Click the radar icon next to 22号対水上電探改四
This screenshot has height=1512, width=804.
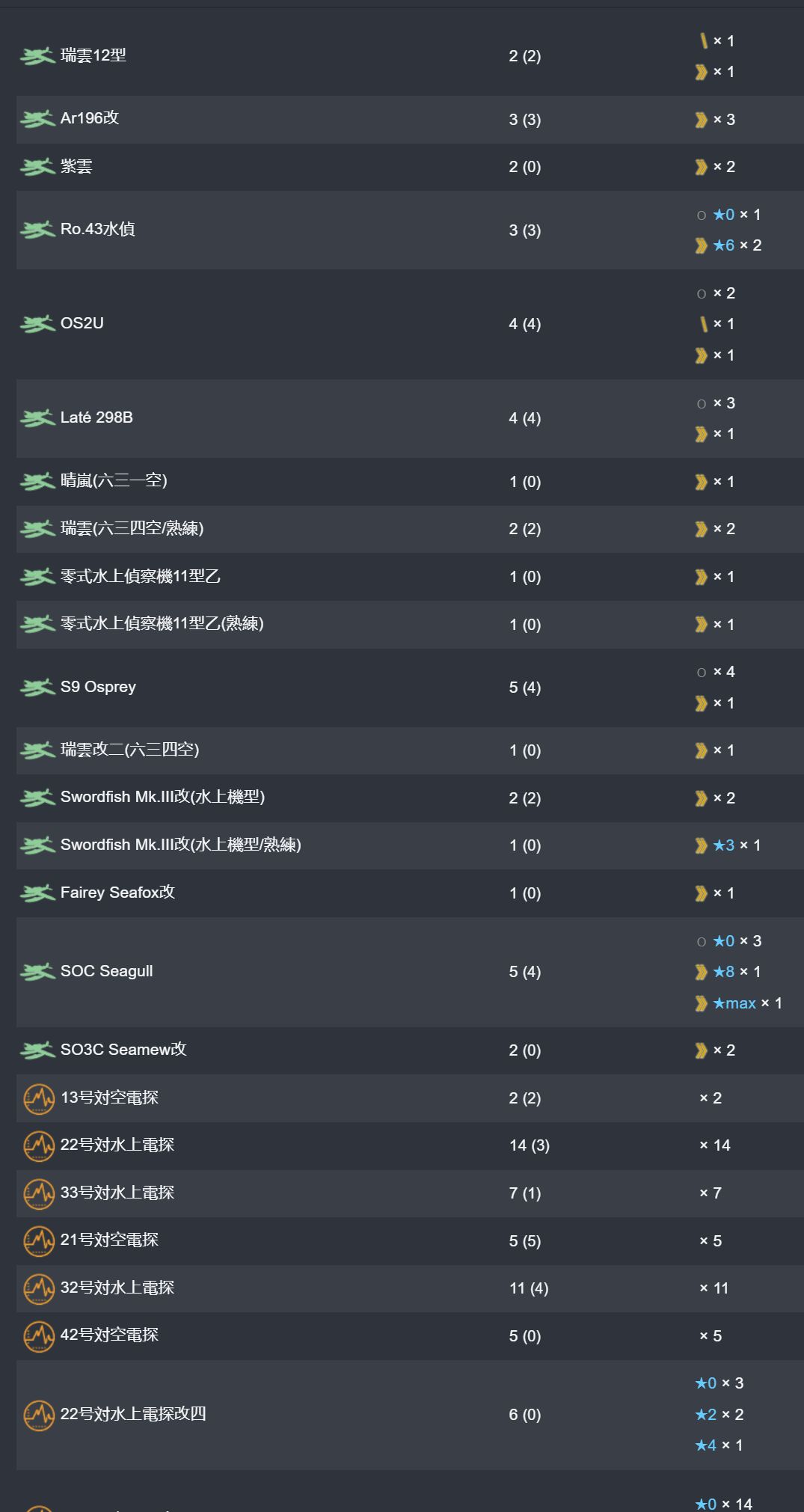coord(39,1415)
